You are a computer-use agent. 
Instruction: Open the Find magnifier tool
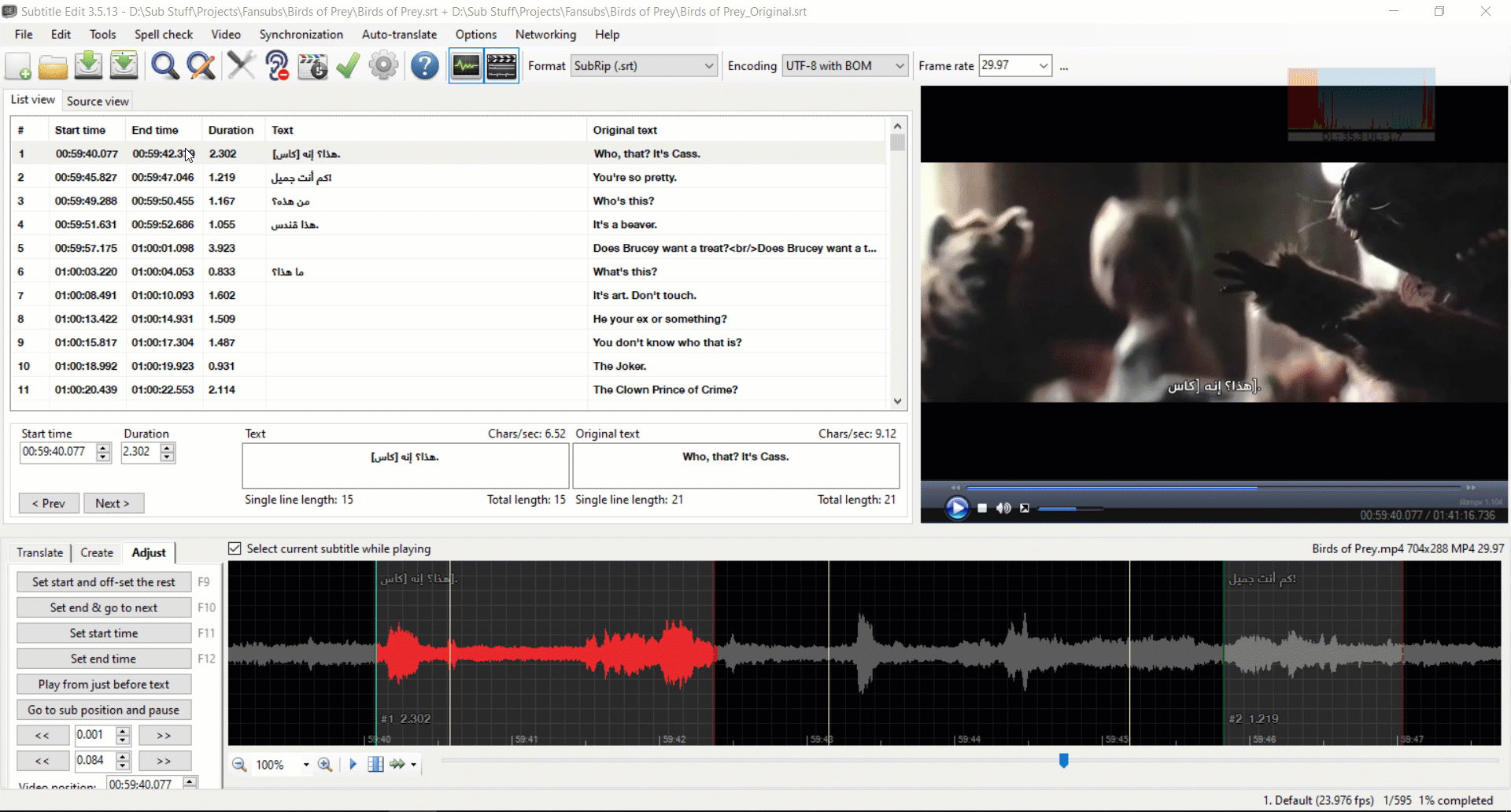coord(164,66)
